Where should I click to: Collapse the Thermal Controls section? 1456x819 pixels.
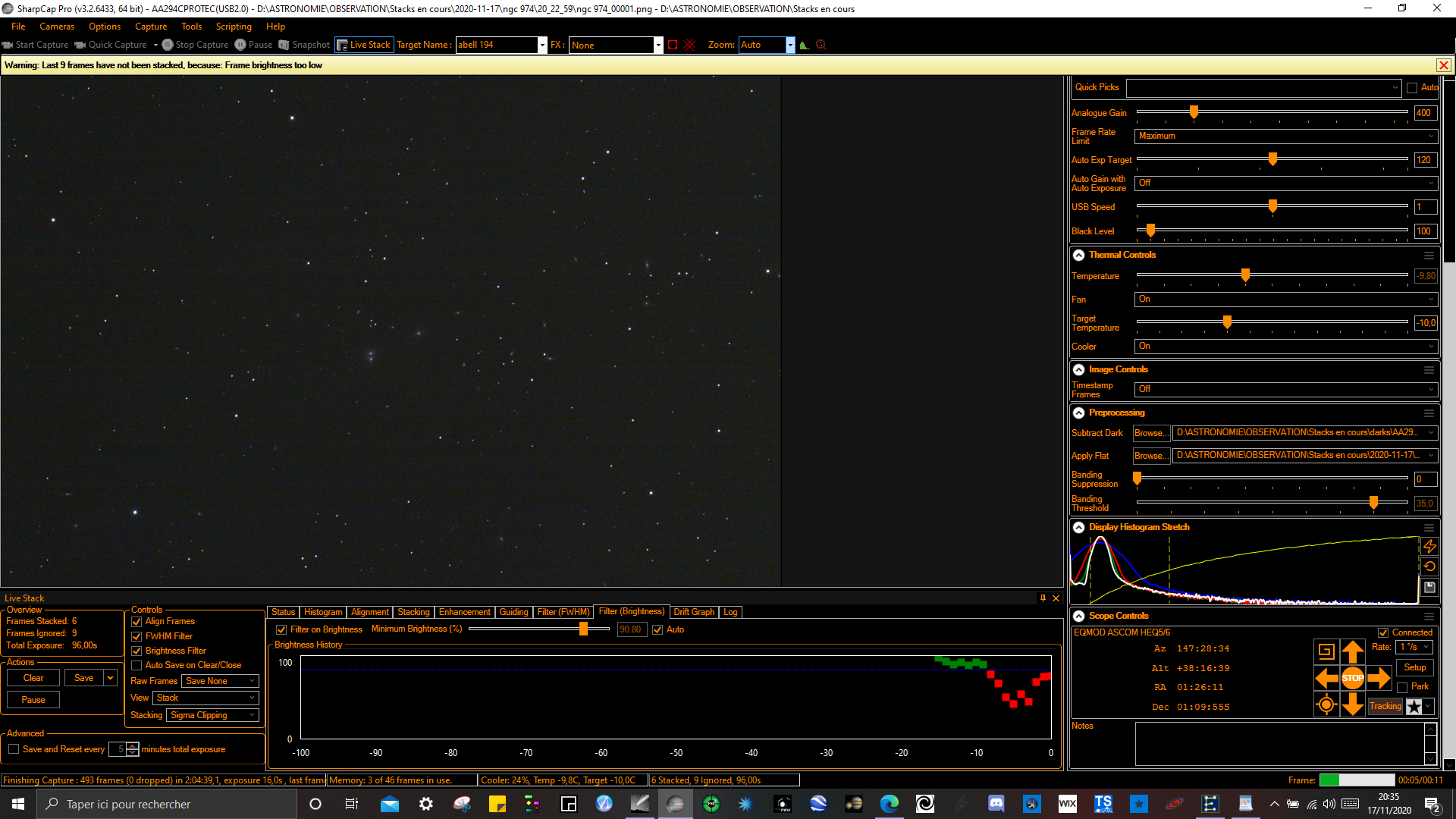point(1078,256)
